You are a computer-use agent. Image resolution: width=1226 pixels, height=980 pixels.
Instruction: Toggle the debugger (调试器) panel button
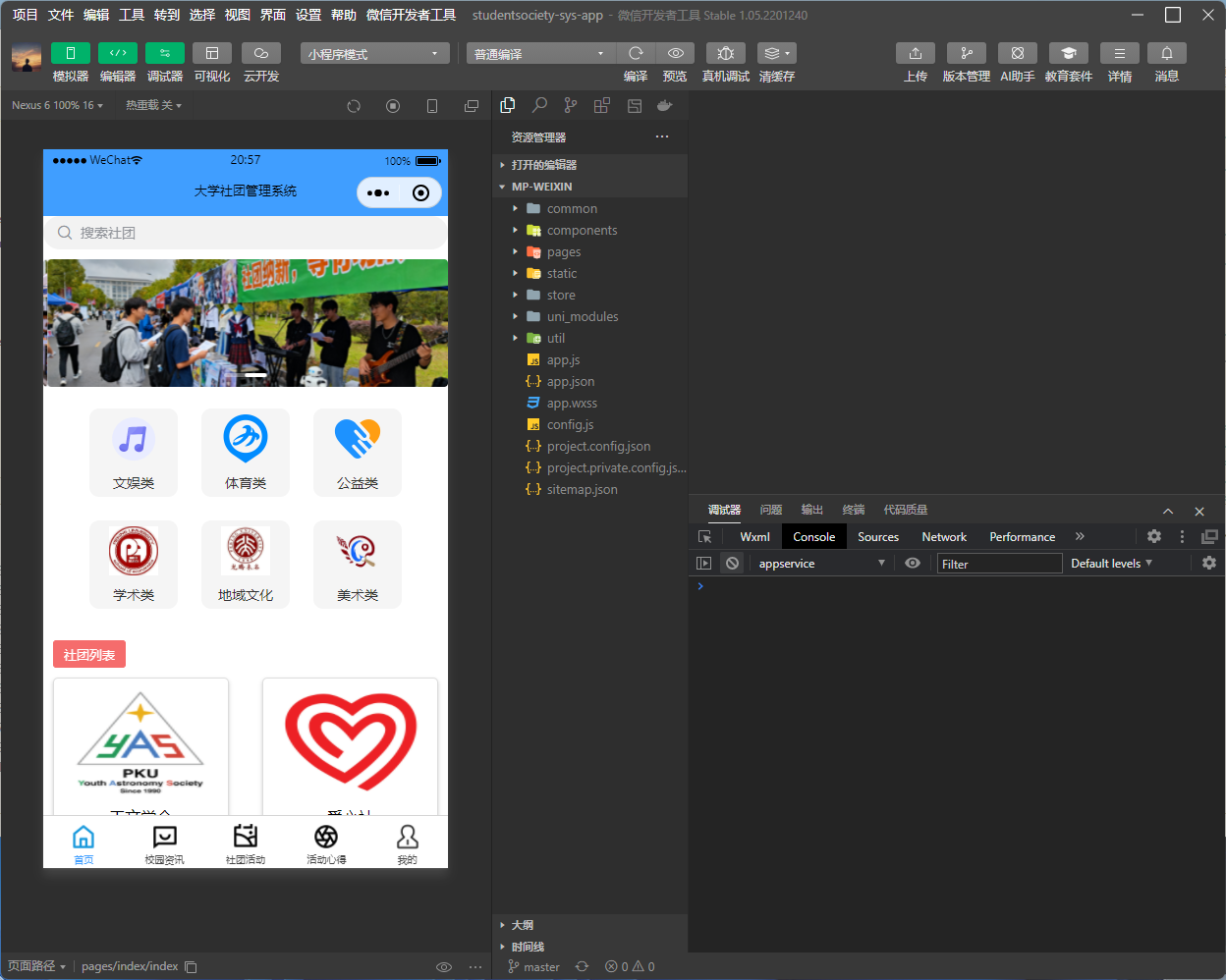click(x=165, y=53)
